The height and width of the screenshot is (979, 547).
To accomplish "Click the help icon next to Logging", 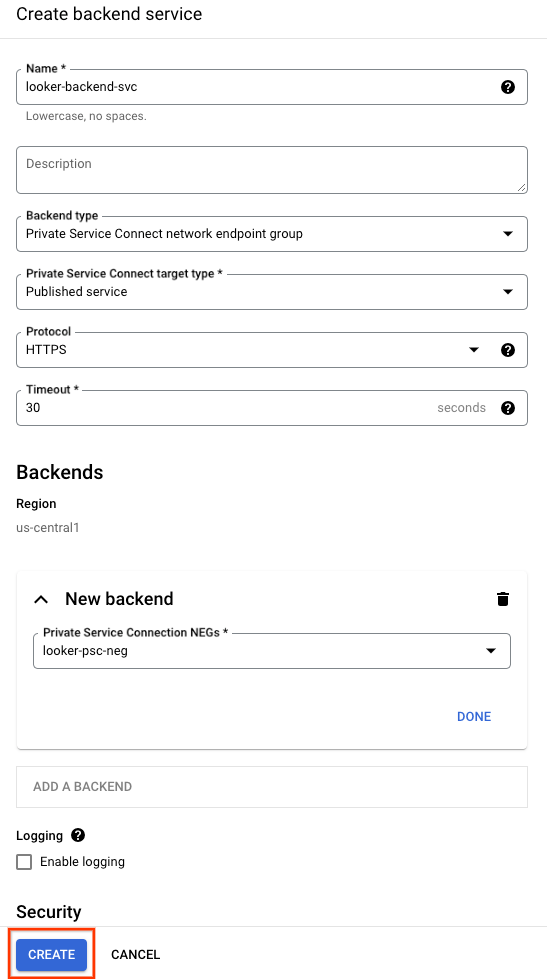I will (78, 835).
